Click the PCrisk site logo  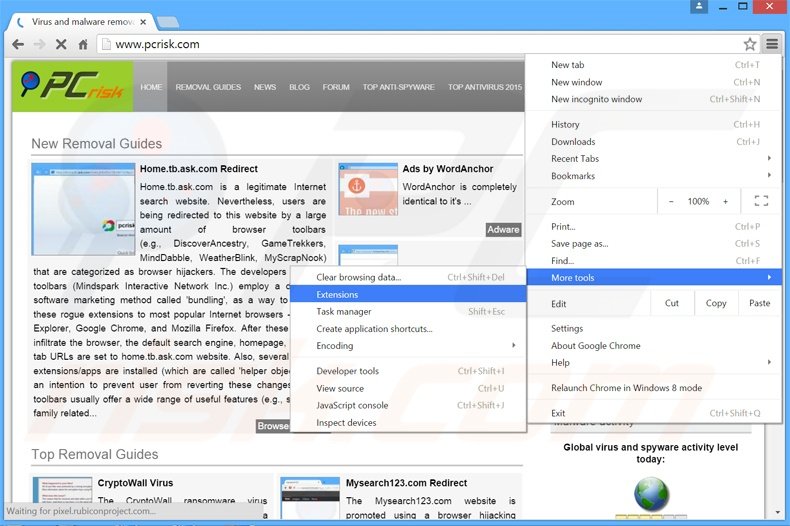[72, 86]
